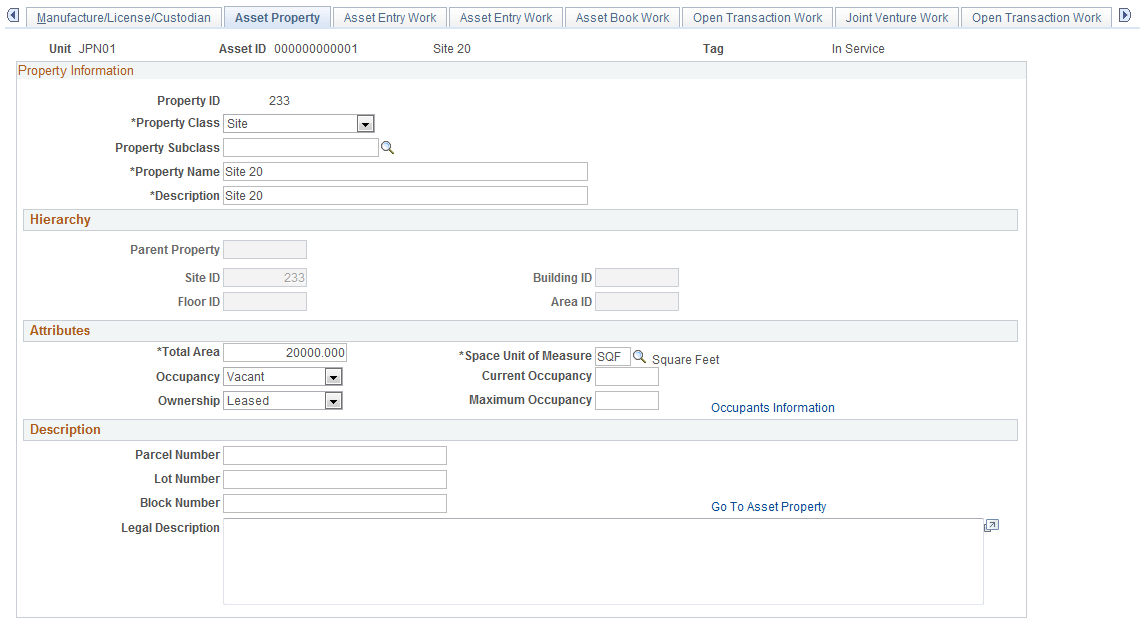Click into the Property Name field
Viewport: 1144px width, 626px height.
(x=405, y=172)
